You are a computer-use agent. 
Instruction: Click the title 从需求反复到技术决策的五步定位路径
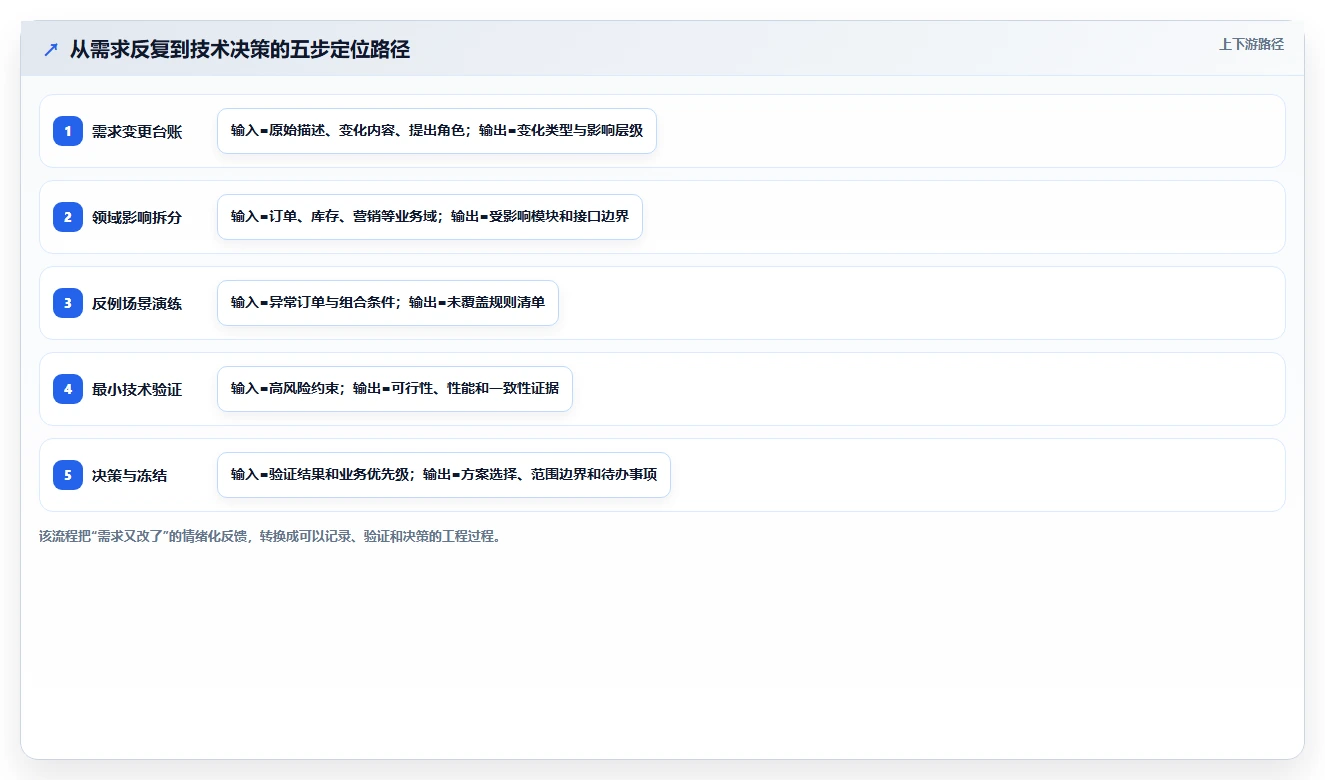[240, 50]
